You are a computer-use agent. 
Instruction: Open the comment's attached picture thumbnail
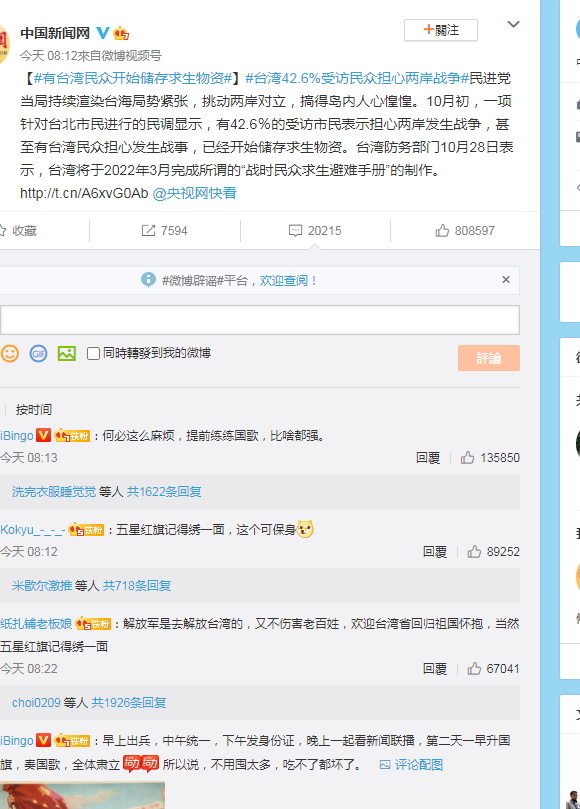pyautogui.click(x=83, y=796)
